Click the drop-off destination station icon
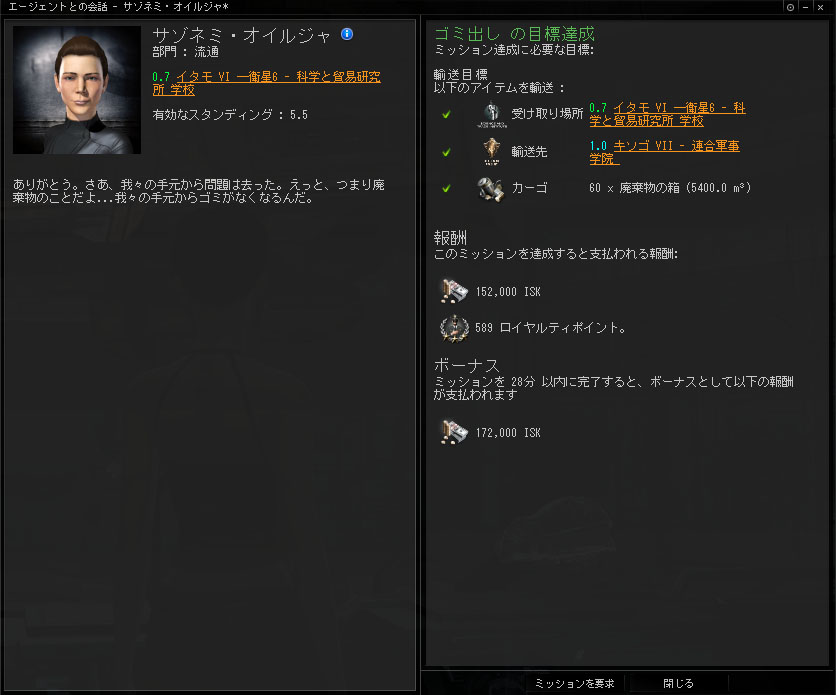836x695 pixels. click(492, 152)
